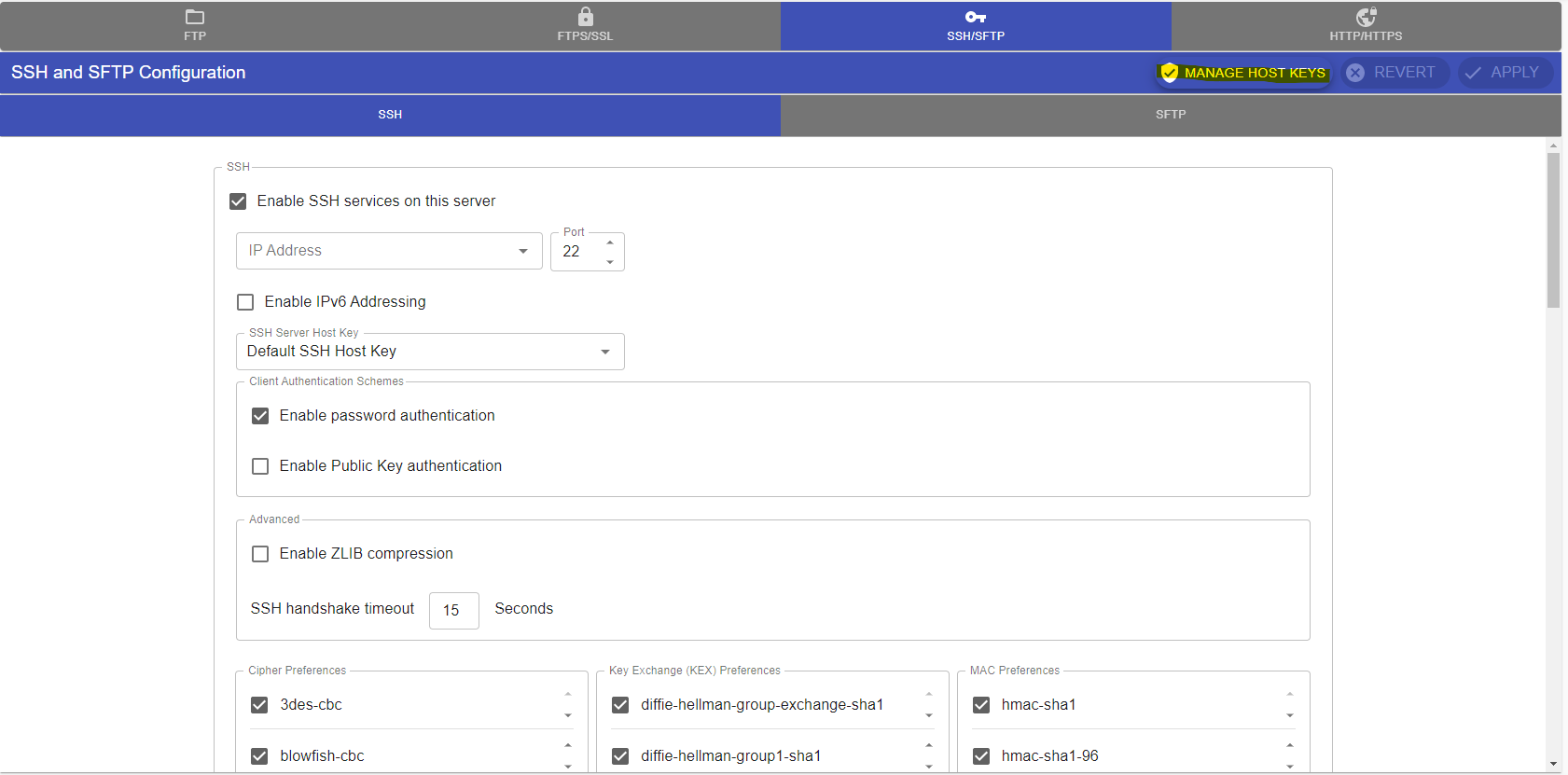Increase the Port number
The width and height of the screenshot is (1568, 775).
(x=610, y=242)
